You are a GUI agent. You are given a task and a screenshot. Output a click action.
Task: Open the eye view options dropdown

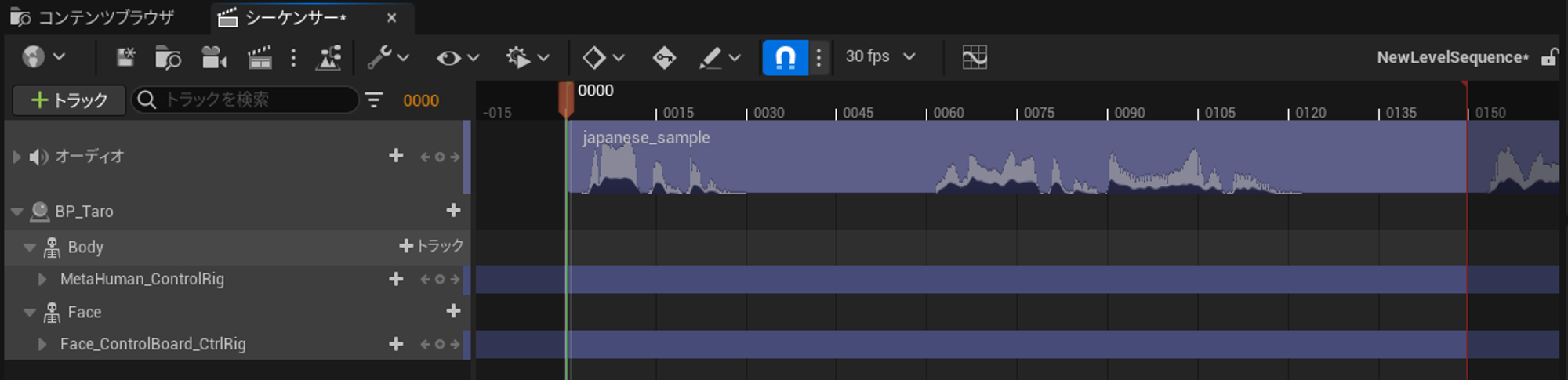[457, 57]
